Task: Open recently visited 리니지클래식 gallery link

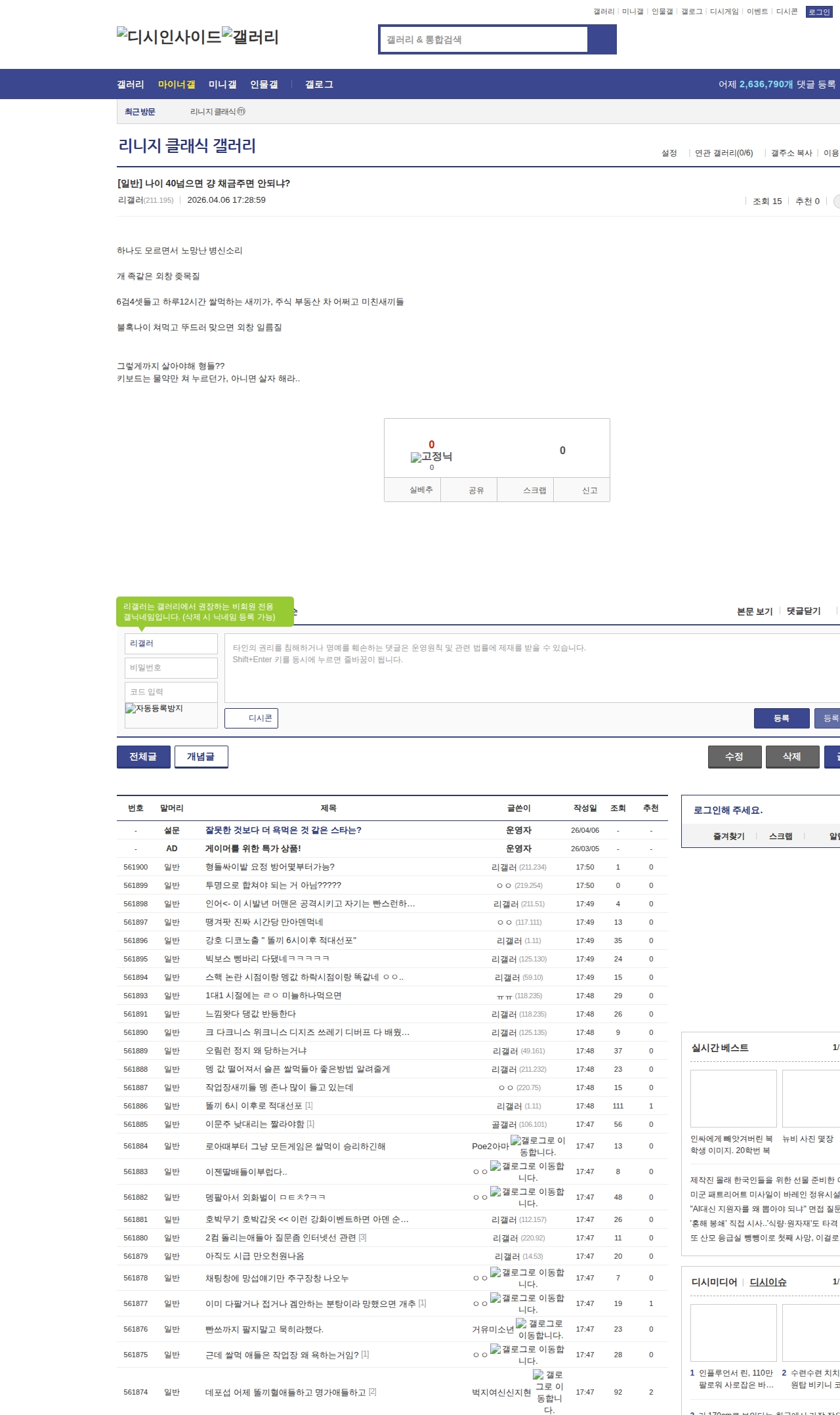Action: 217,112
